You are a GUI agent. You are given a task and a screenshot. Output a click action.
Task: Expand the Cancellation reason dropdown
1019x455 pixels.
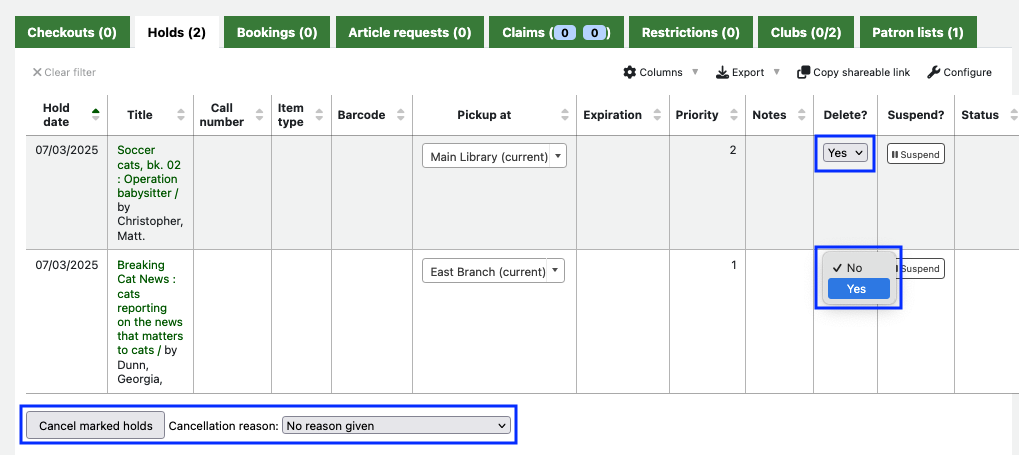point(396,426)
